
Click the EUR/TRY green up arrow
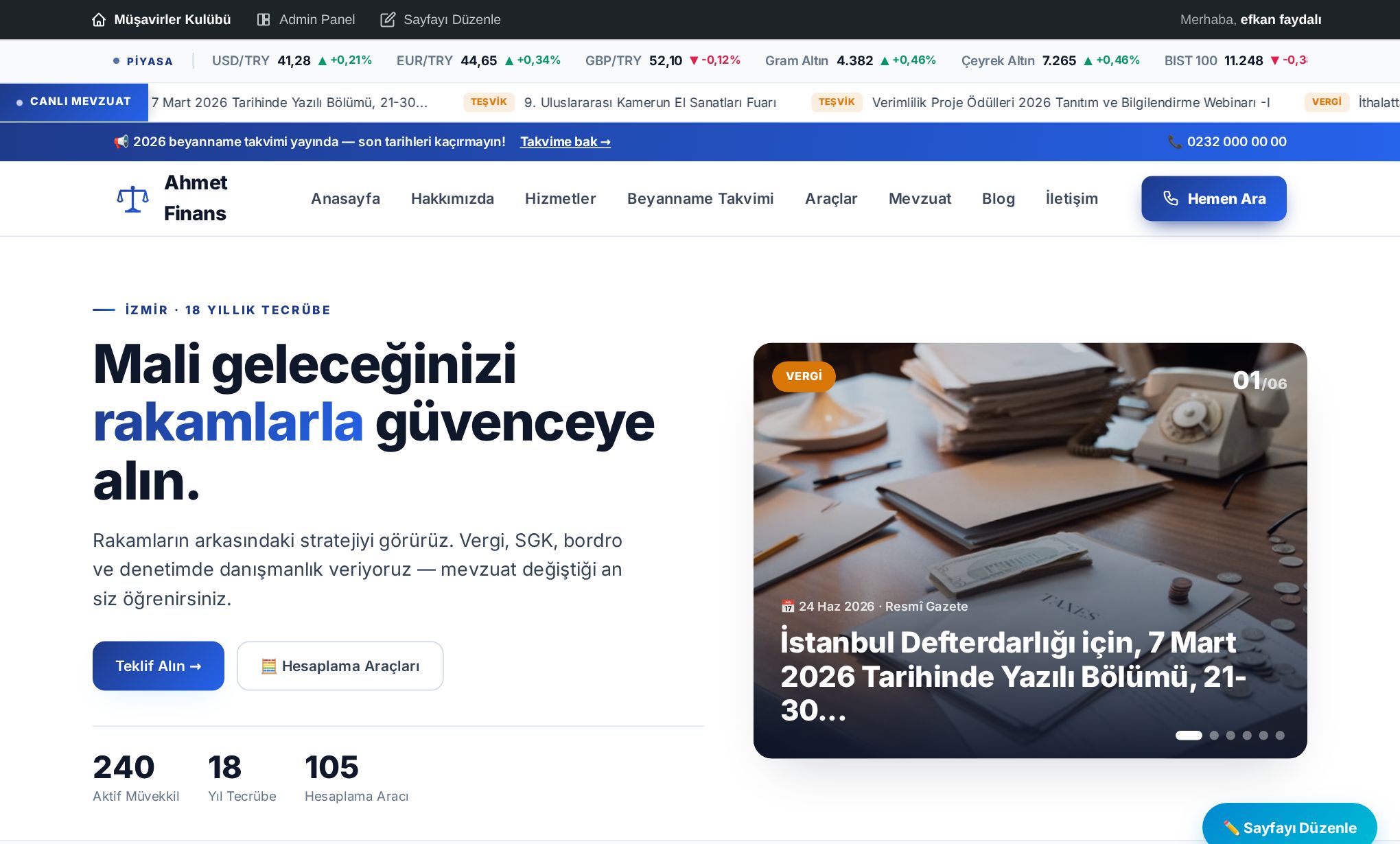(509, 61)
